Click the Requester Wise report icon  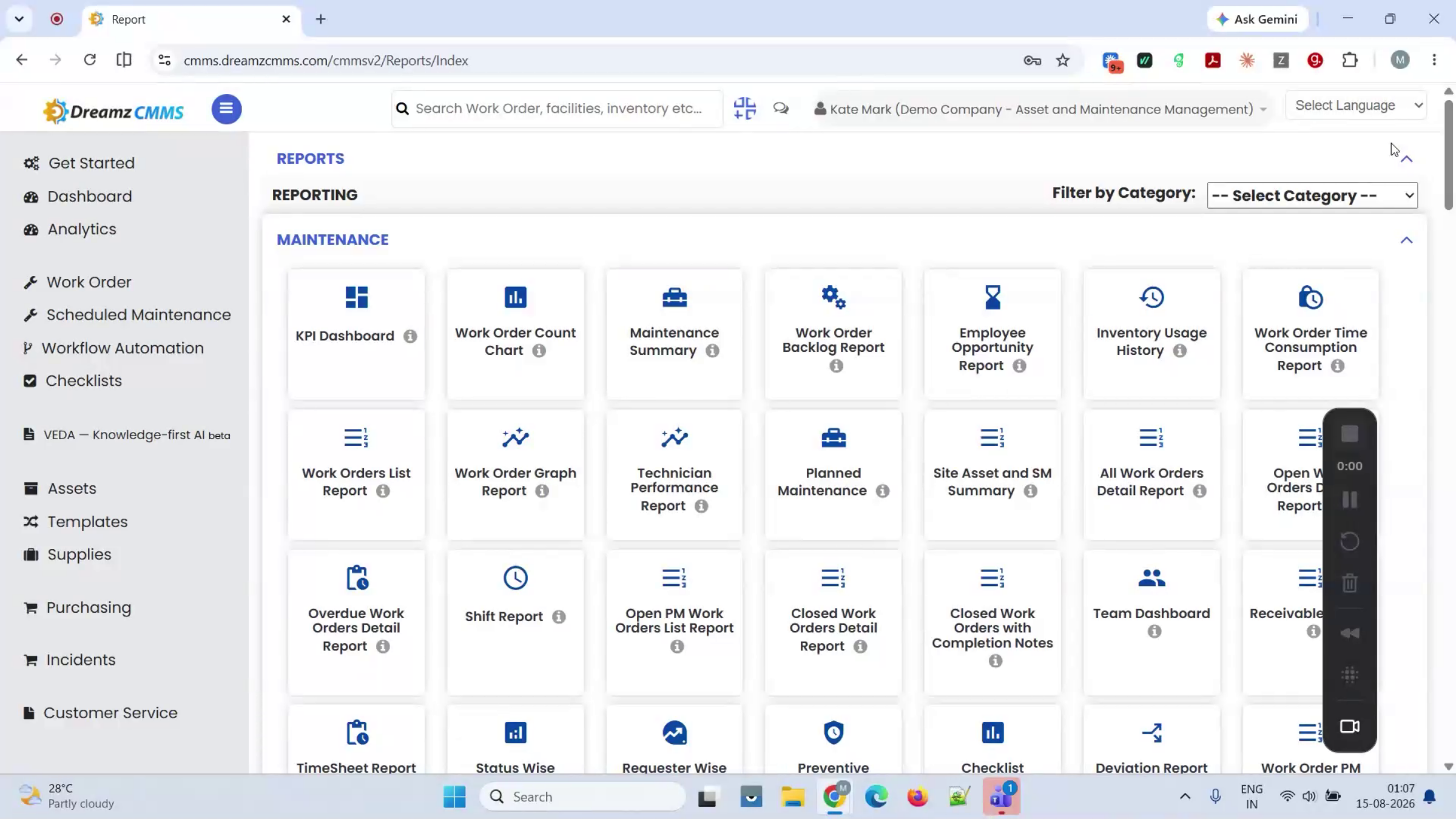pos(674,732)
